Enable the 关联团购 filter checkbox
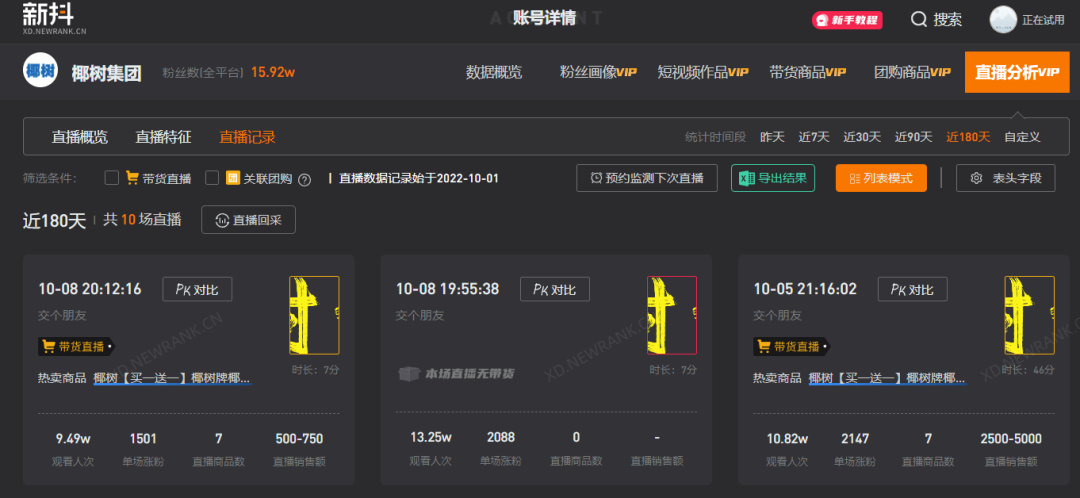This screenshot has height=498, width=1080. [212, 178]
